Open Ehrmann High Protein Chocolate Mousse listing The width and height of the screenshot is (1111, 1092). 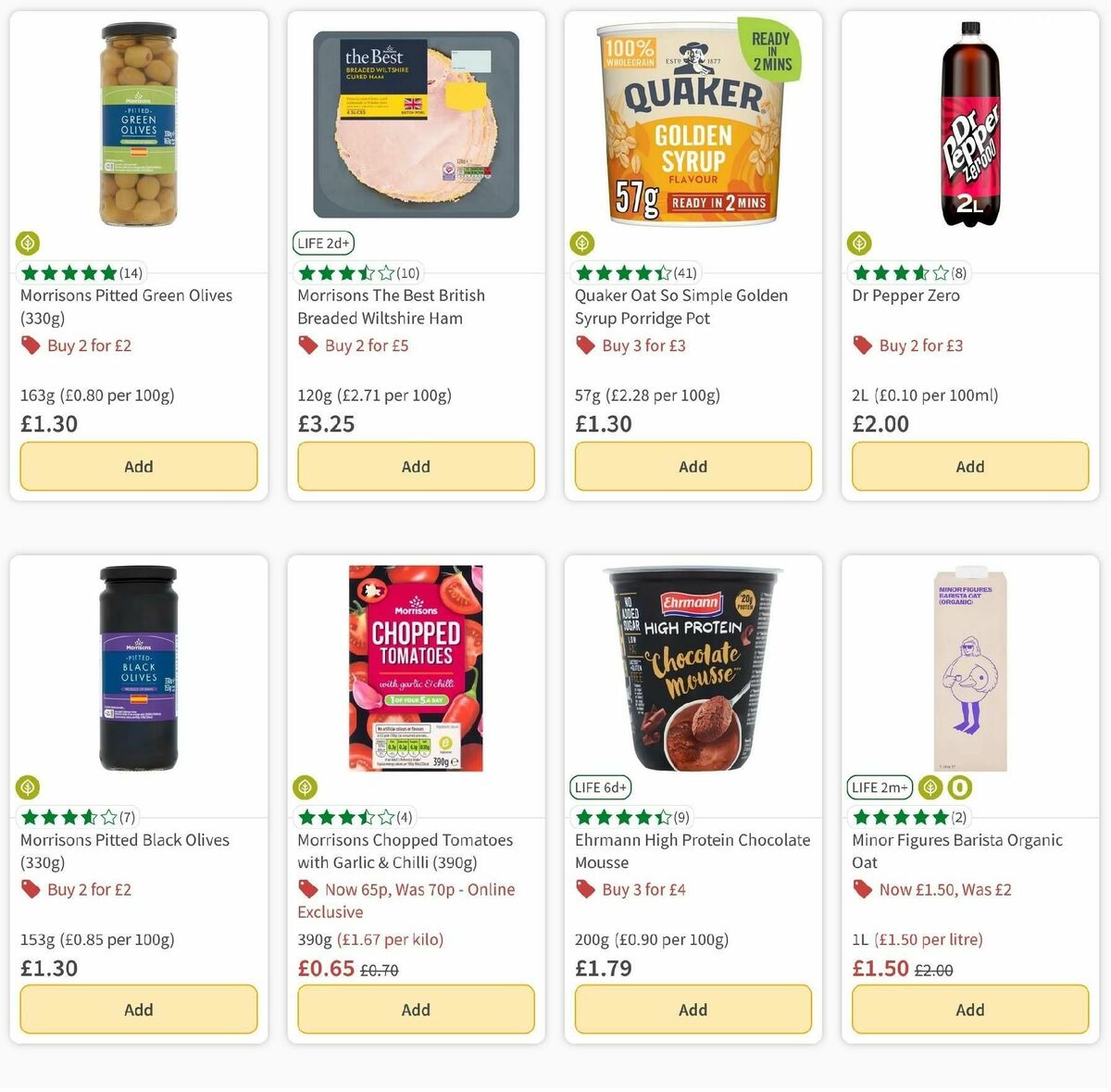pyautogui.click(x=692, y=851)
